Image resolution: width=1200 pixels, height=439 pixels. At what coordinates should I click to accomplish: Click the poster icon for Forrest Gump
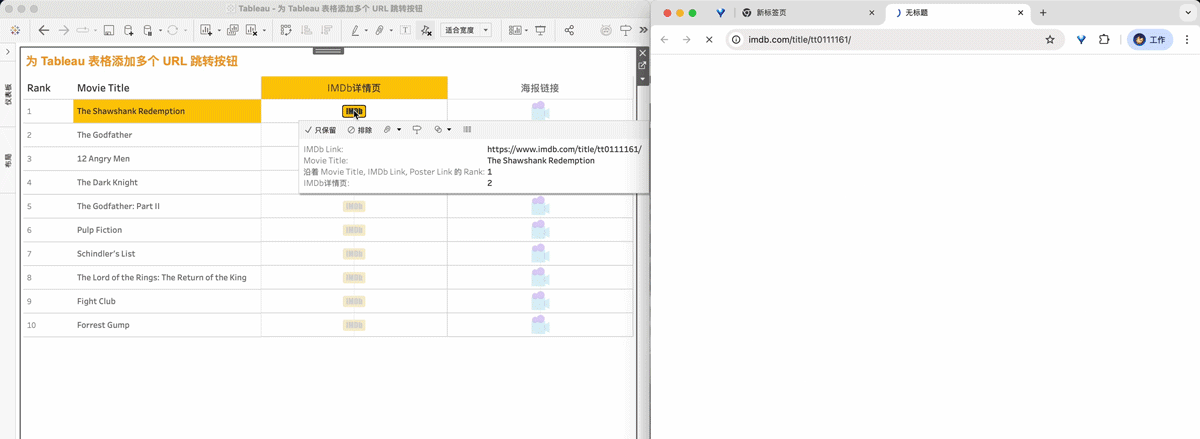pos(540,325)
